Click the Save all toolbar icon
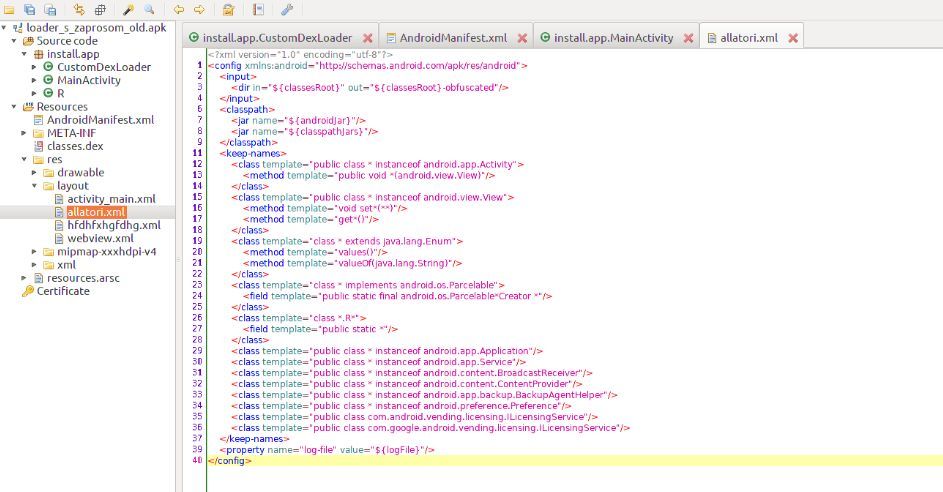Viewport: 943px width, 492px height. tap(29, 9)
